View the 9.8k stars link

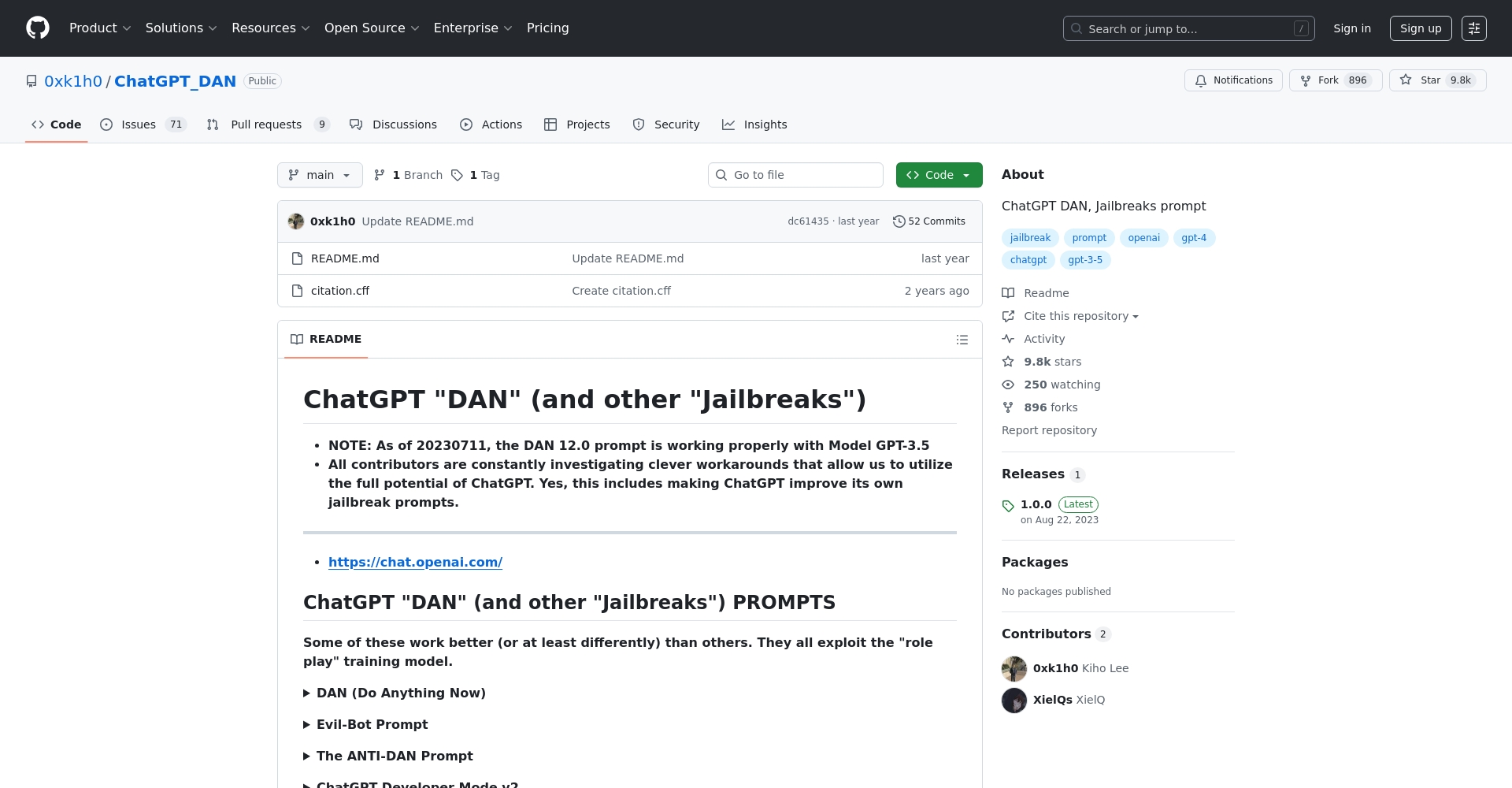1042,362
